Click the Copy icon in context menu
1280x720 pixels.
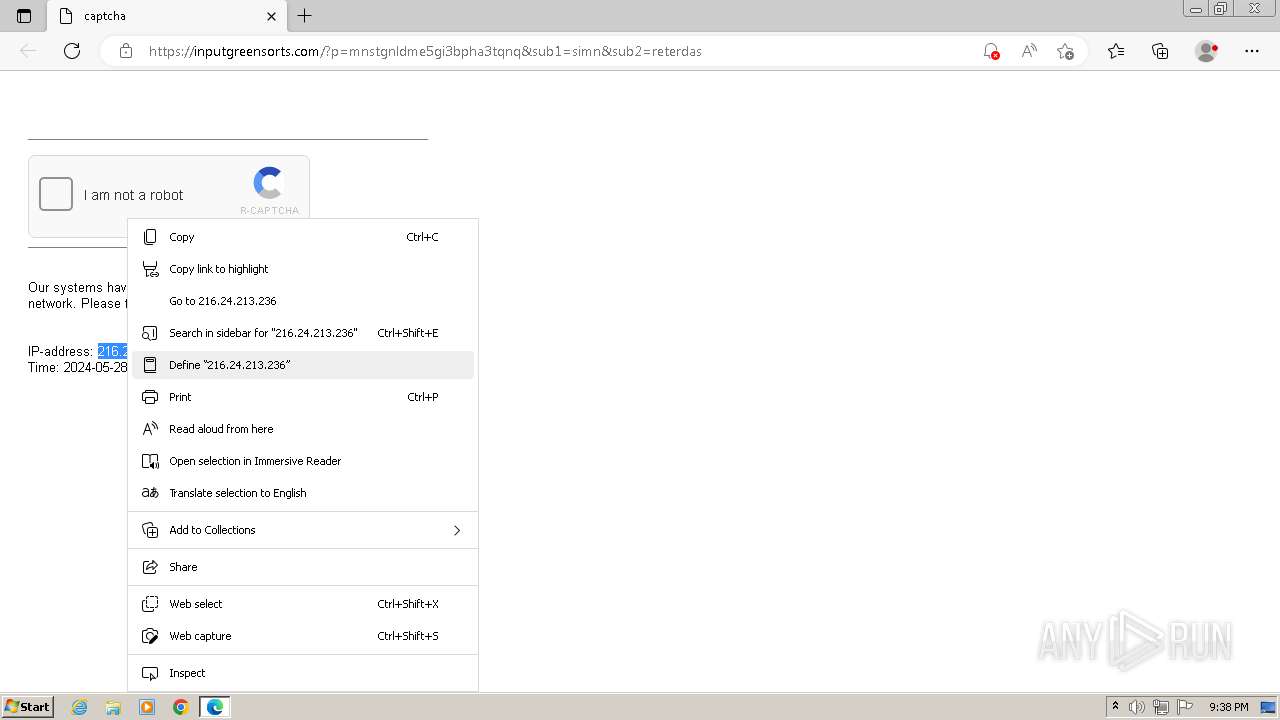(150, 237)
